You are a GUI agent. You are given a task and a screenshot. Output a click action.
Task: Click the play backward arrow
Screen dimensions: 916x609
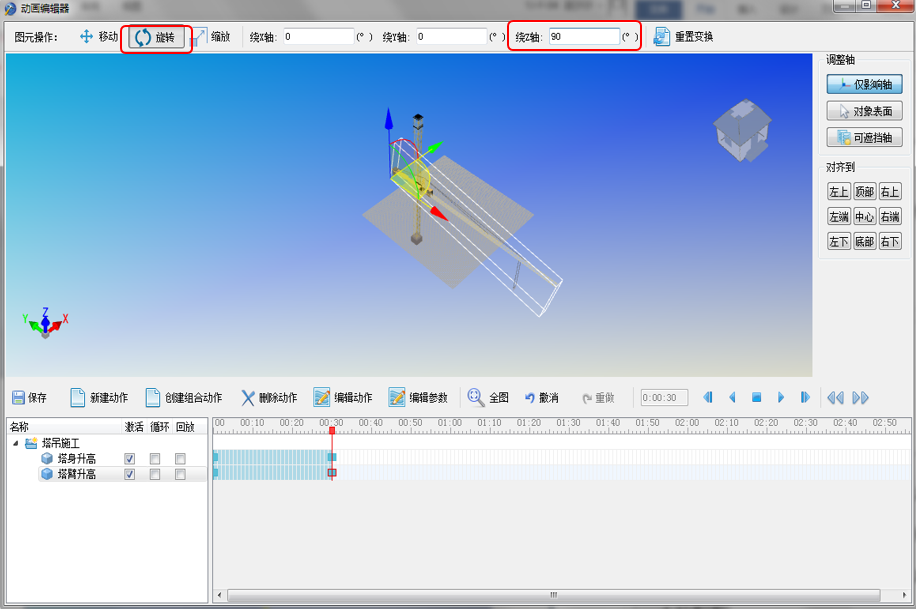click(x=732, y=397)
